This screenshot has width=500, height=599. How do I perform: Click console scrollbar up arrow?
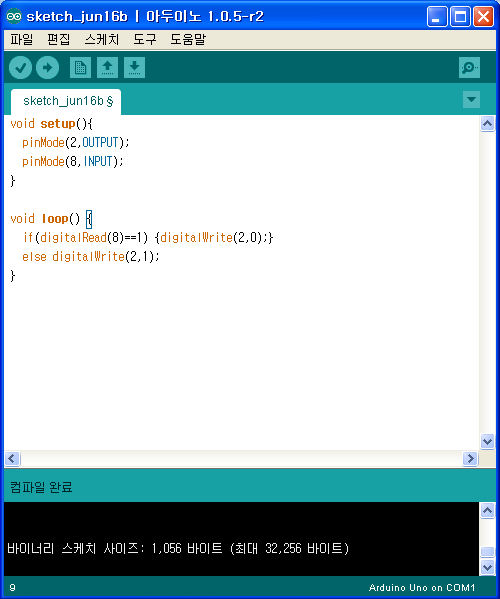(x=487, y=510)
